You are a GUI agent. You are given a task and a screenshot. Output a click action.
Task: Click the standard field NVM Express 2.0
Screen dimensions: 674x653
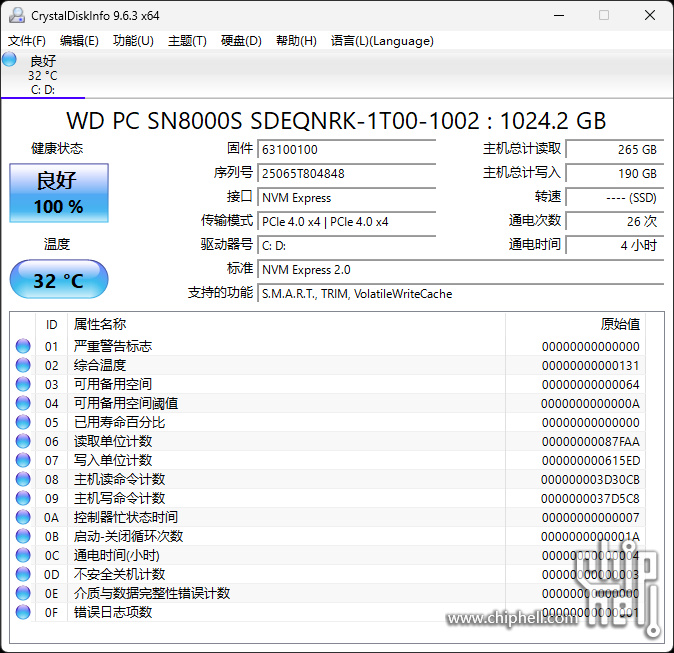pyautogui.click(x=461, y=270)
